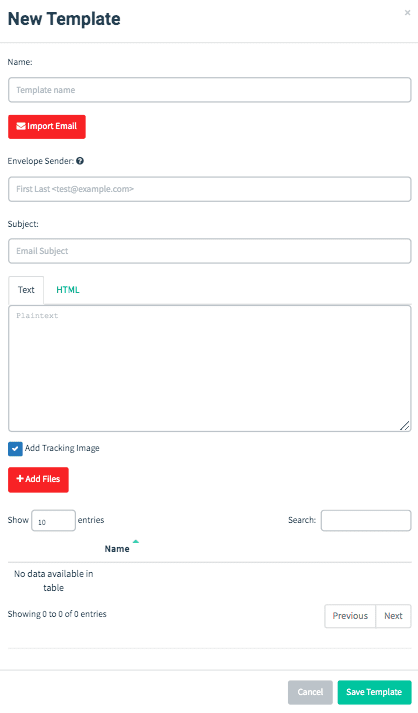Focus the Template name input field

coord(210,90)
